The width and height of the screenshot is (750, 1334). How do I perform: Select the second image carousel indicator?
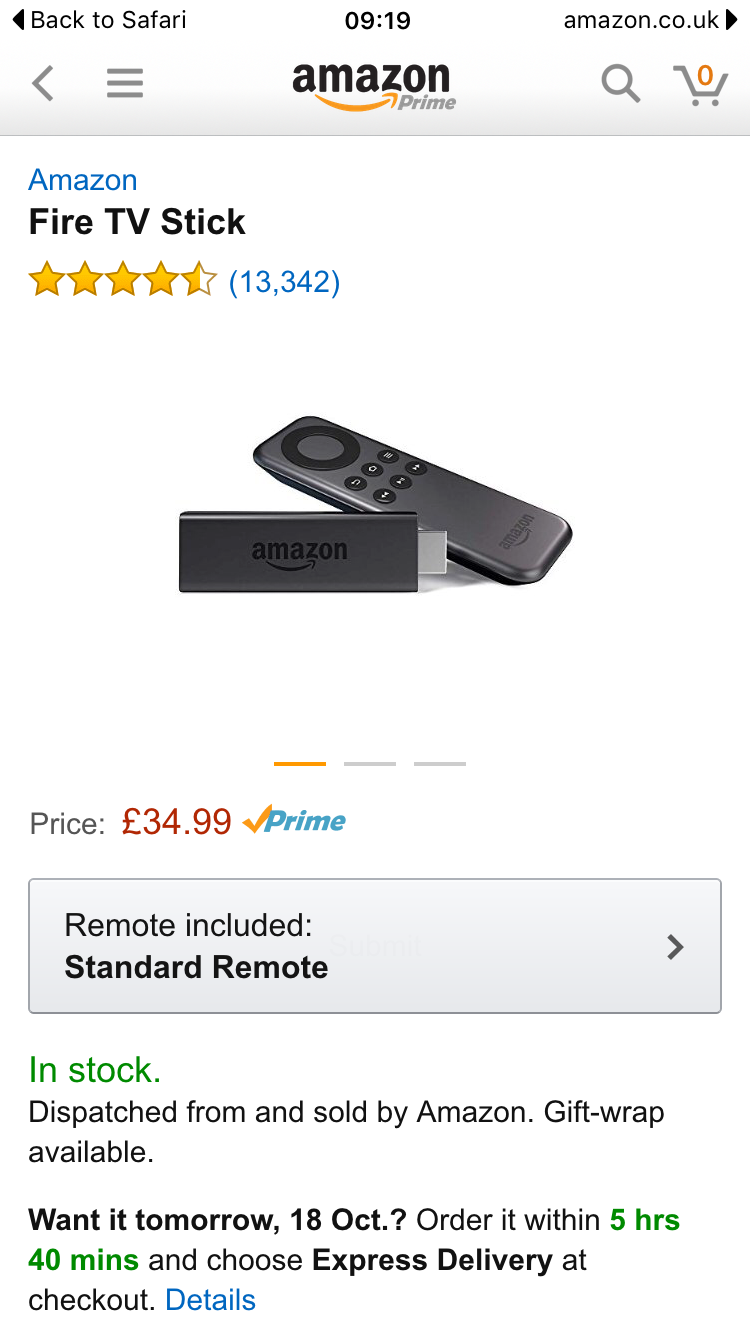[370, 764]
